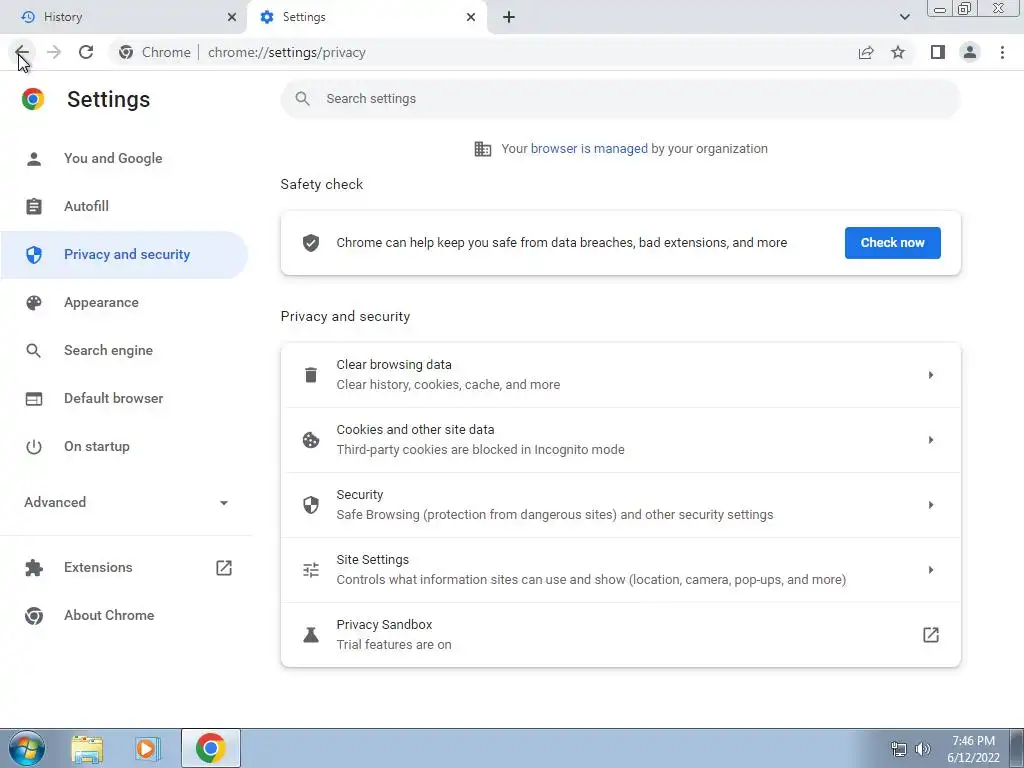The image size is (1024, 768).
Task: Open Autofill settings
Action: (x=124, y=206)
